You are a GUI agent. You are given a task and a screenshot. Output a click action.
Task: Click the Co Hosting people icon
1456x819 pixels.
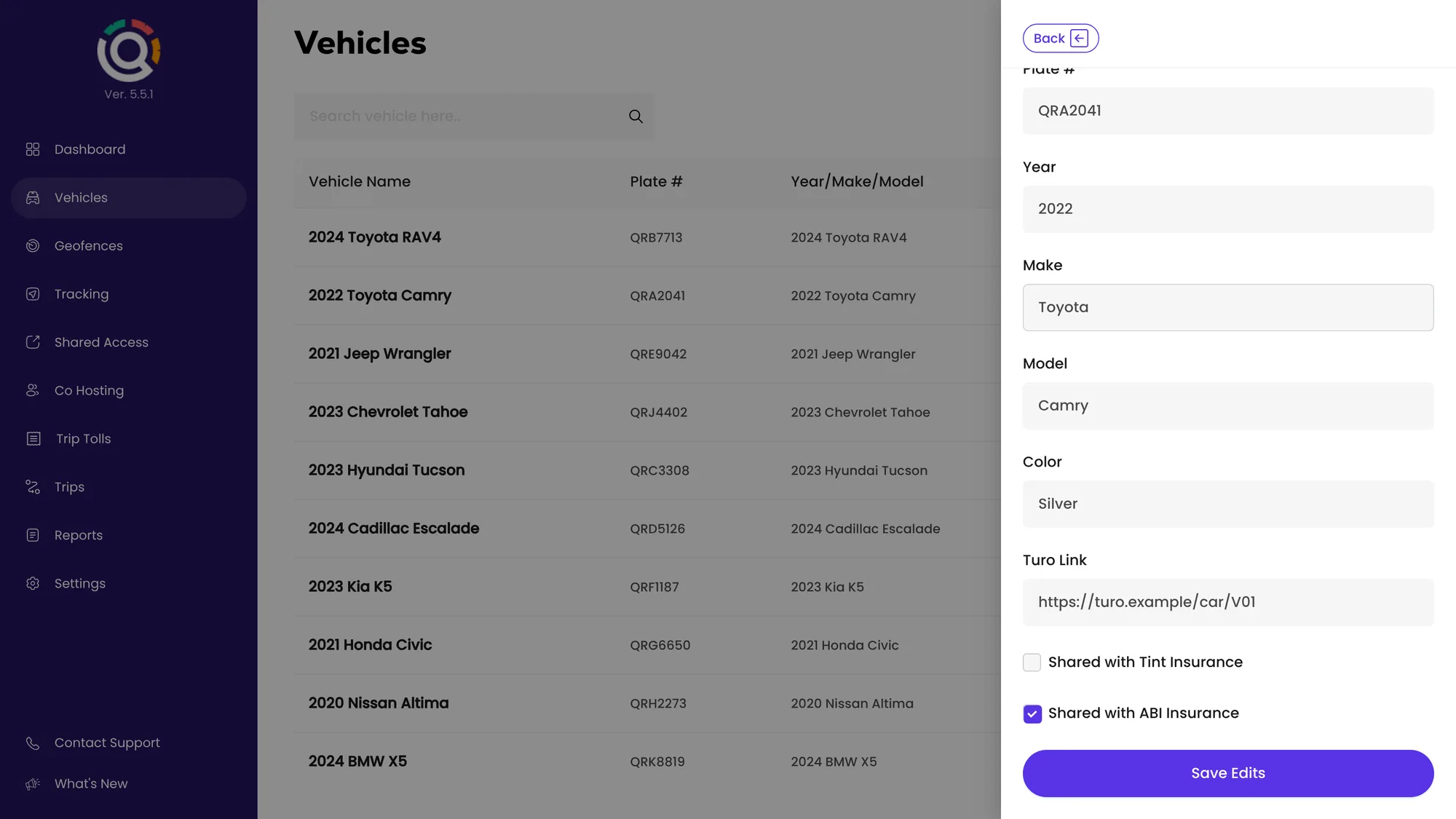pyautogui.click(x=33, y=390)
